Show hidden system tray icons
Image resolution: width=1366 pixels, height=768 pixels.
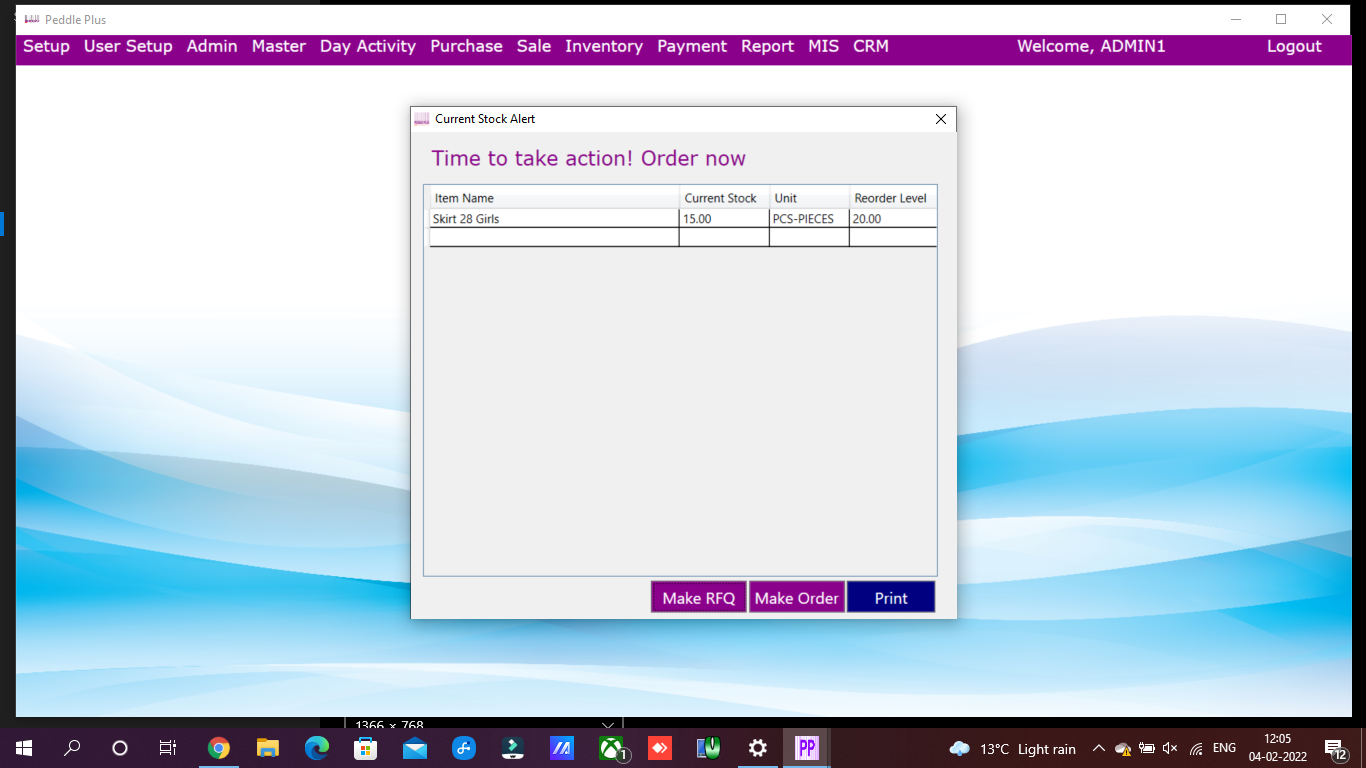click(x=1098, y=749)
